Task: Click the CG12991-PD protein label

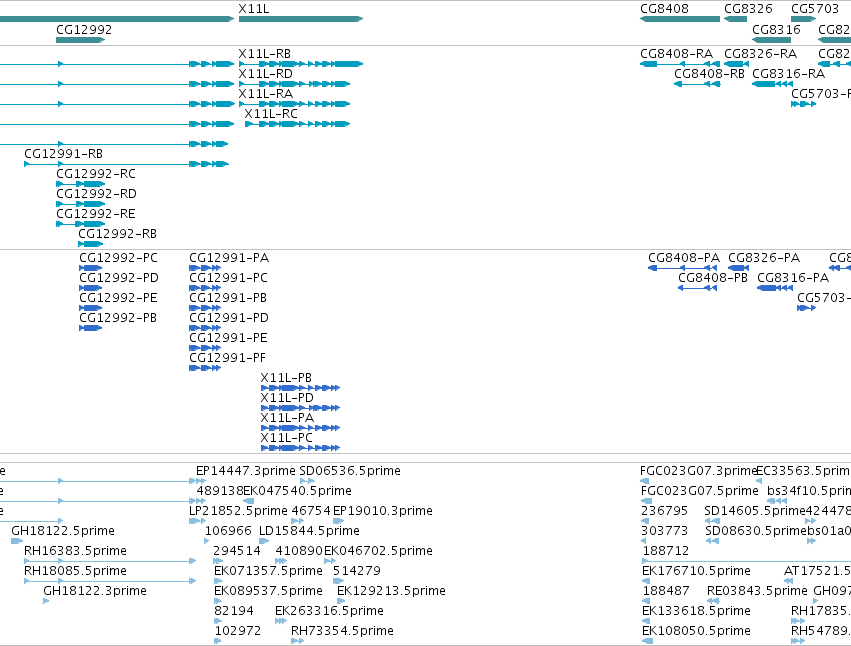Action: click(229, 318)
